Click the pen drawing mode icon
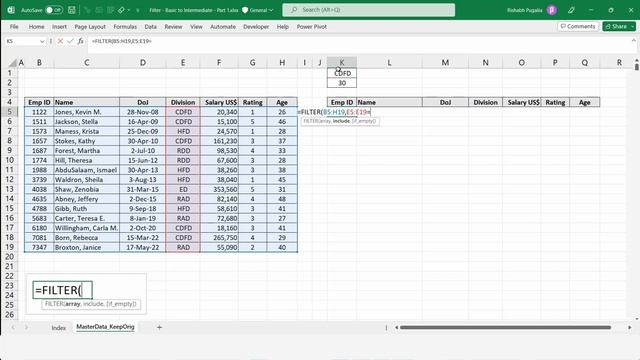The height and width of the screenshot is (360, 640). pos(571,10)
